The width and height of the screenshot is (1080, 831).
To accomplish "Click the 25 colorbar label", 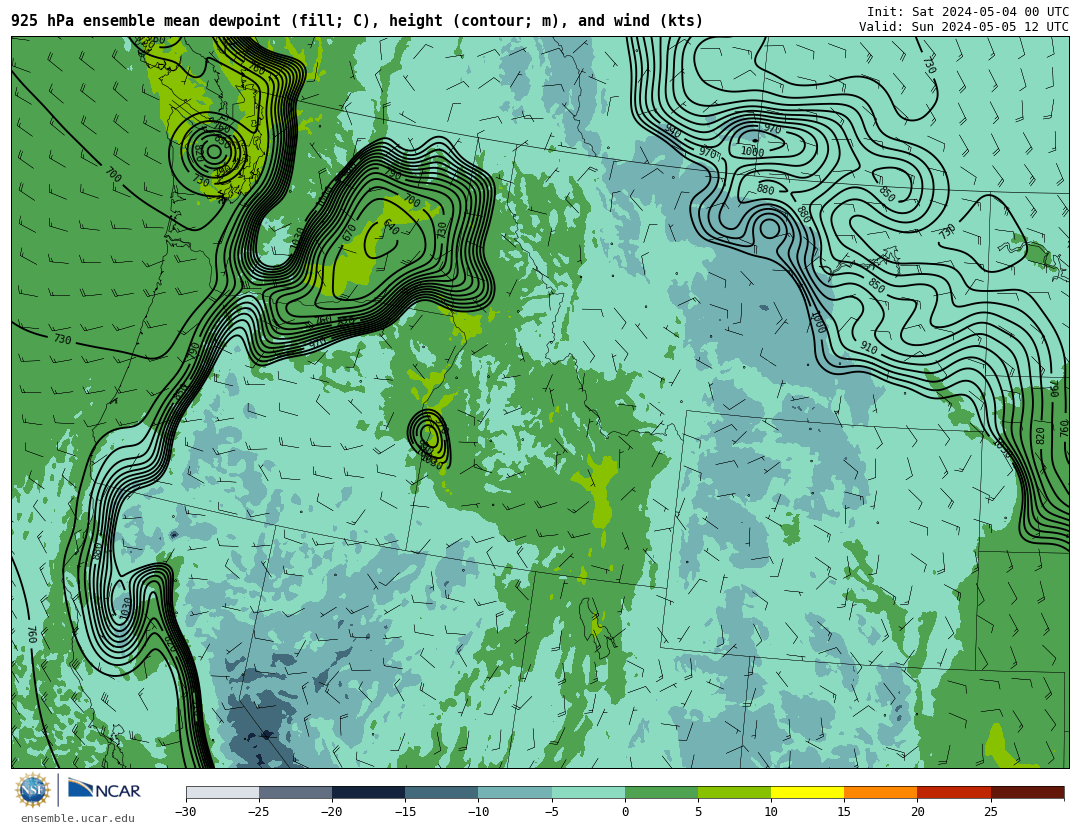I will tap(990, 812).
